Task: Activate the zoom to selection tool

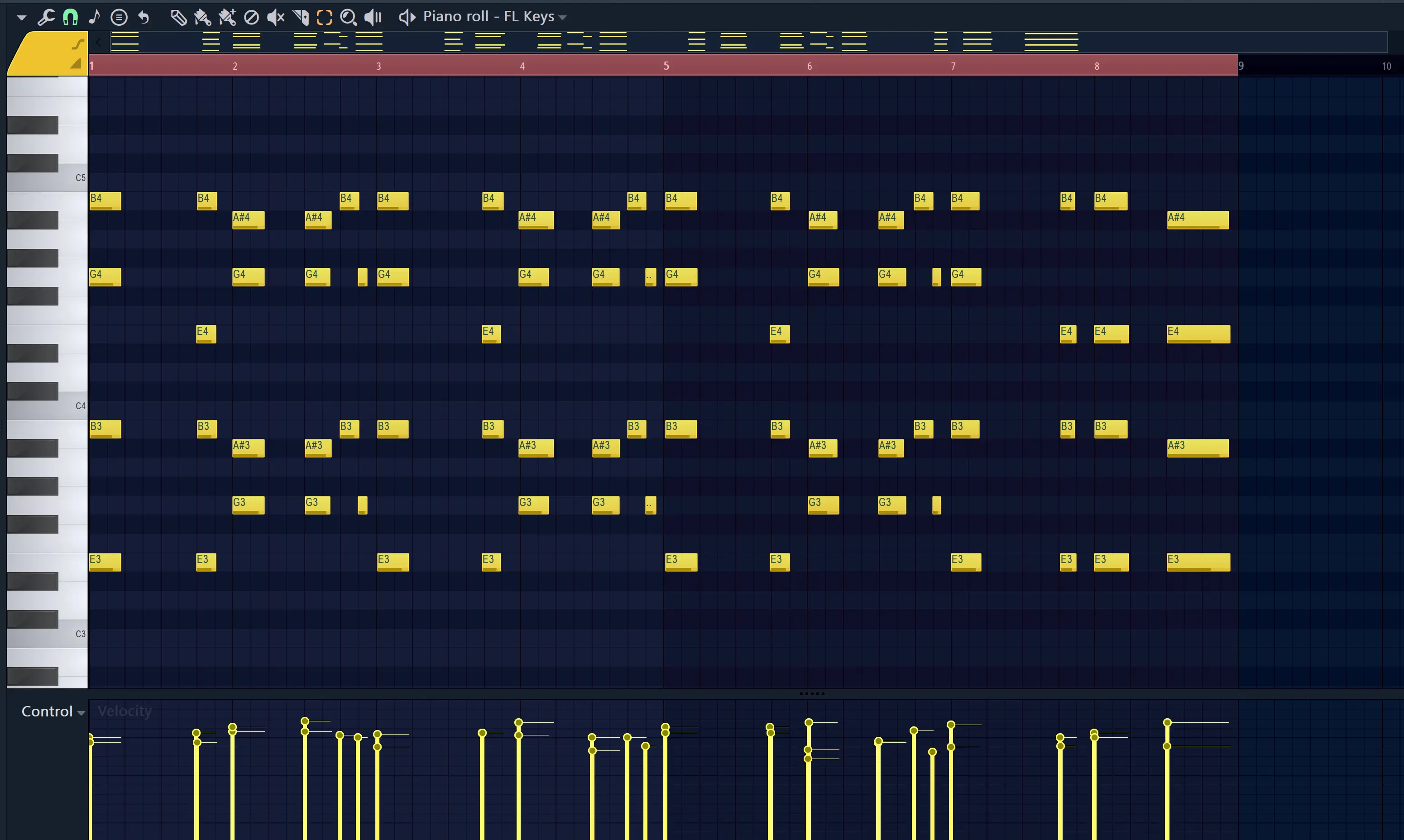Action: 349,17
